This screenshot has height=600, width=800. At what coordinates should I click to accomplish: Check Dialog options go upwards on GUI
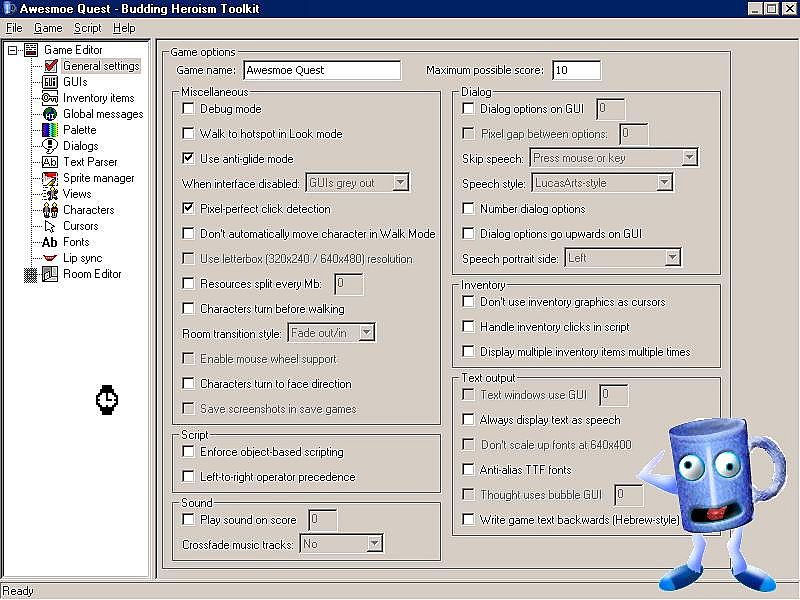[468, 234]
